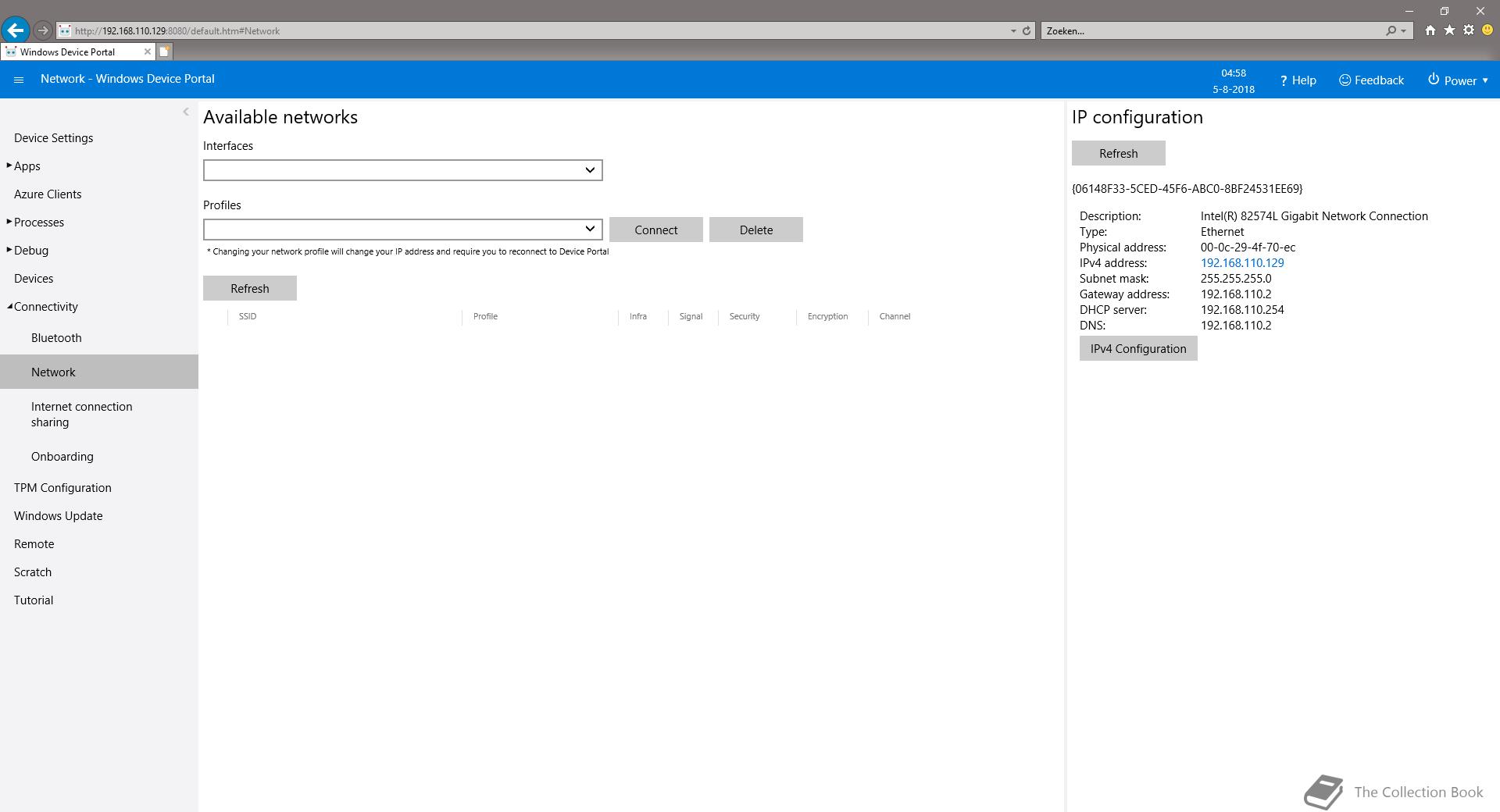The height and width of the screenshot is (812, 1500).
Task: Open Internet connection sharing page
Action: [x=81, y=415]
